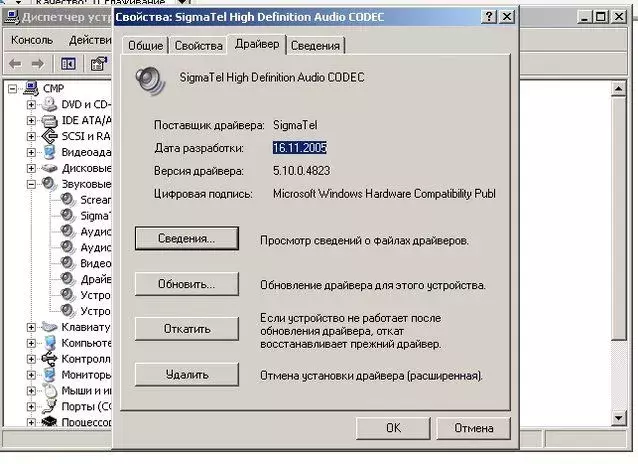638x464 pixels.
Task: Expand the Клавиату node
Action: (x=31, y=327)
